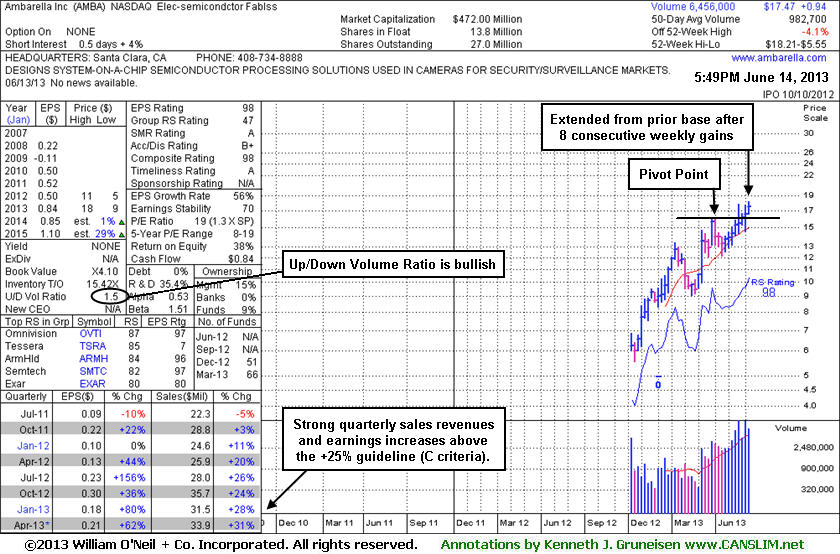The width and height of the screenshot is (840, 554).
Task: Click the Funds 9% ownership value
Action: point(250,309)
